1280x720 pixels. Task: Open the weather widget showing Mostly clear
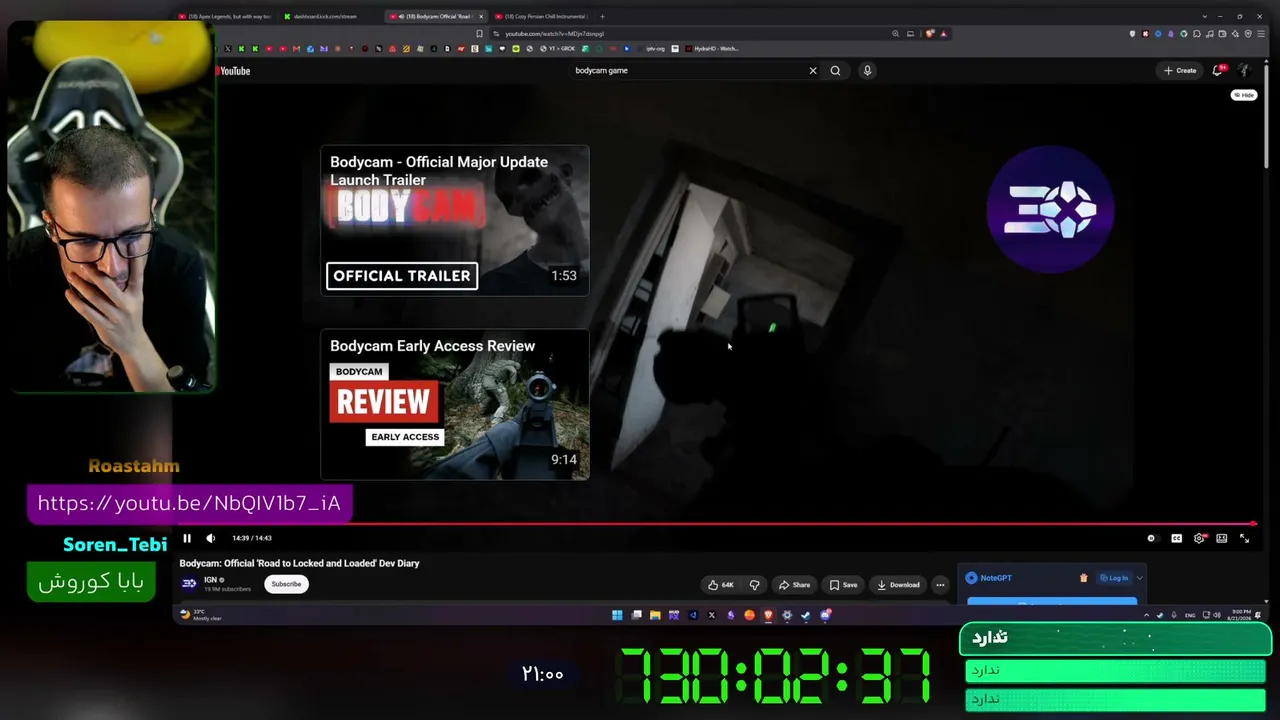point(200,615)
